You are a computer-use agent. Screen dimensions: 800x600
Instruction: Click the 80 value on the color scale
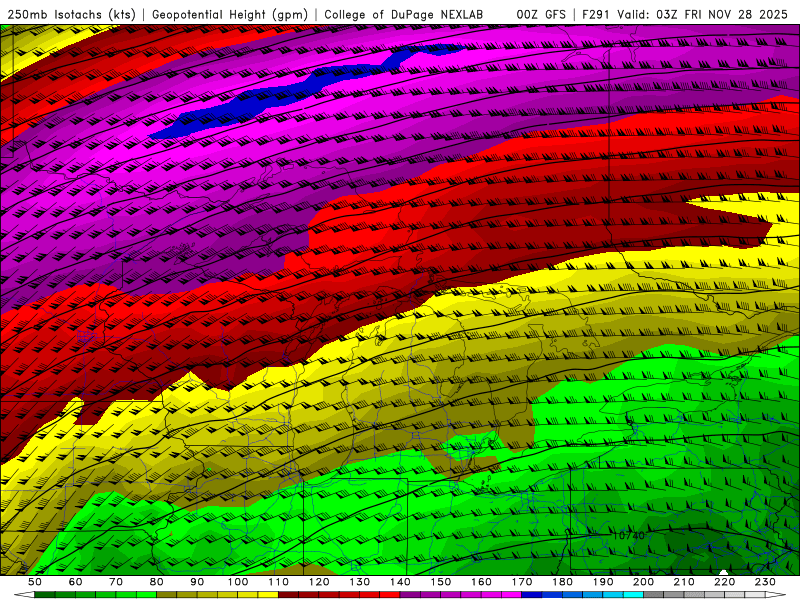click(156, 582)
